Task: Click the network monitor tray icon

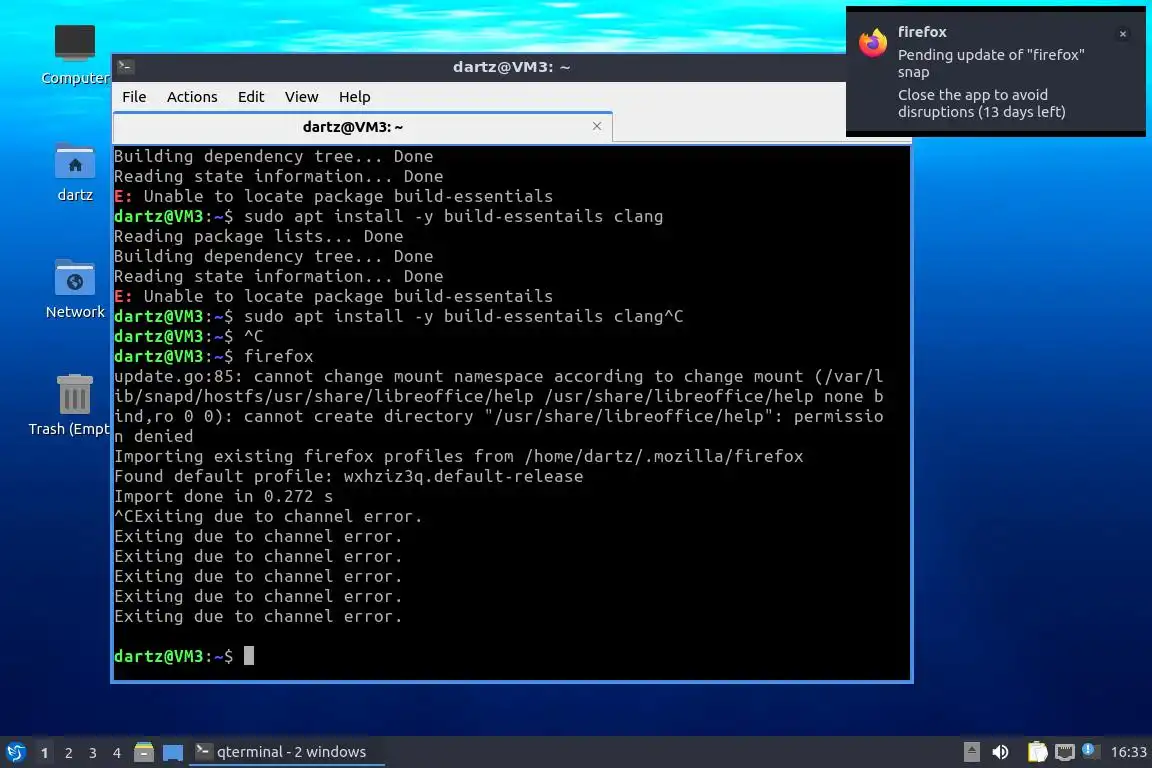Action: (x=1065, y=752)
